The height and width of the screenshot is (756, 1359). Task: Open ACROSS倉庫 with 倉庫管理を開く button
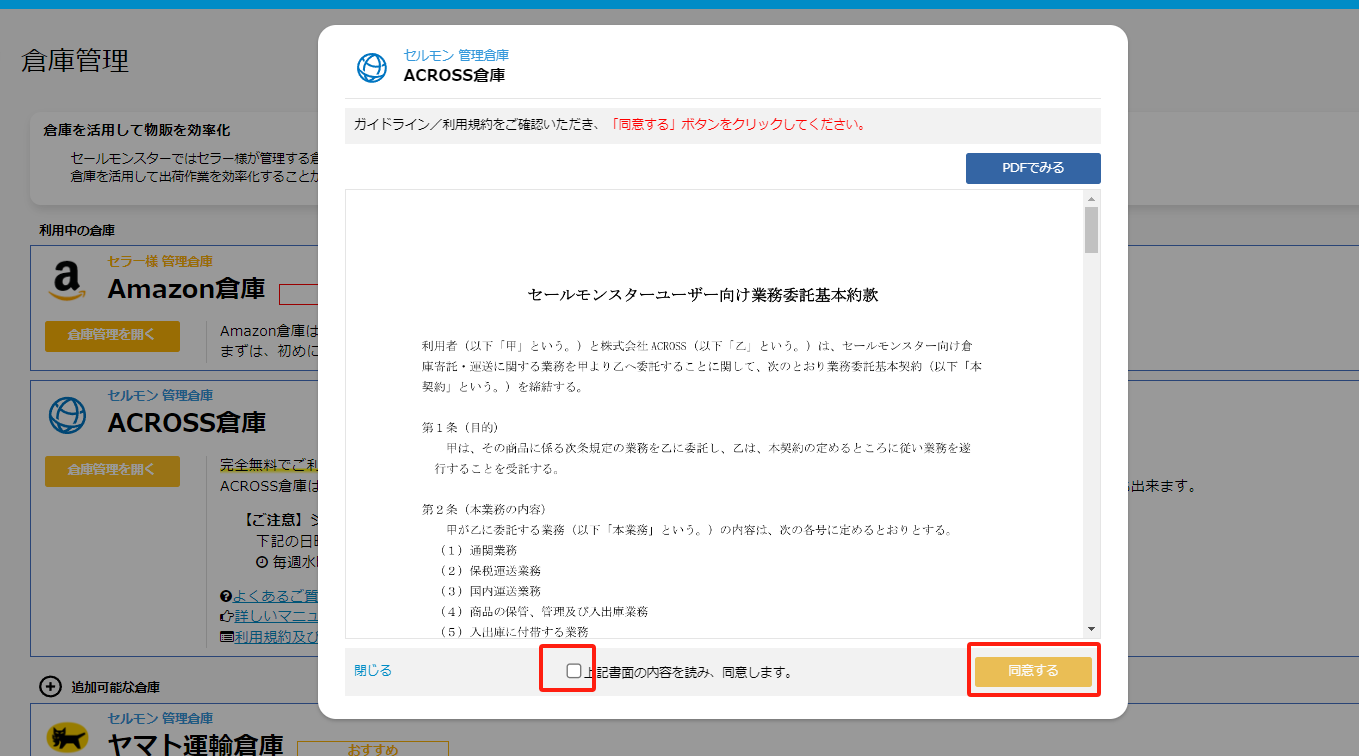pyautogui.click(x=112, y=471)
